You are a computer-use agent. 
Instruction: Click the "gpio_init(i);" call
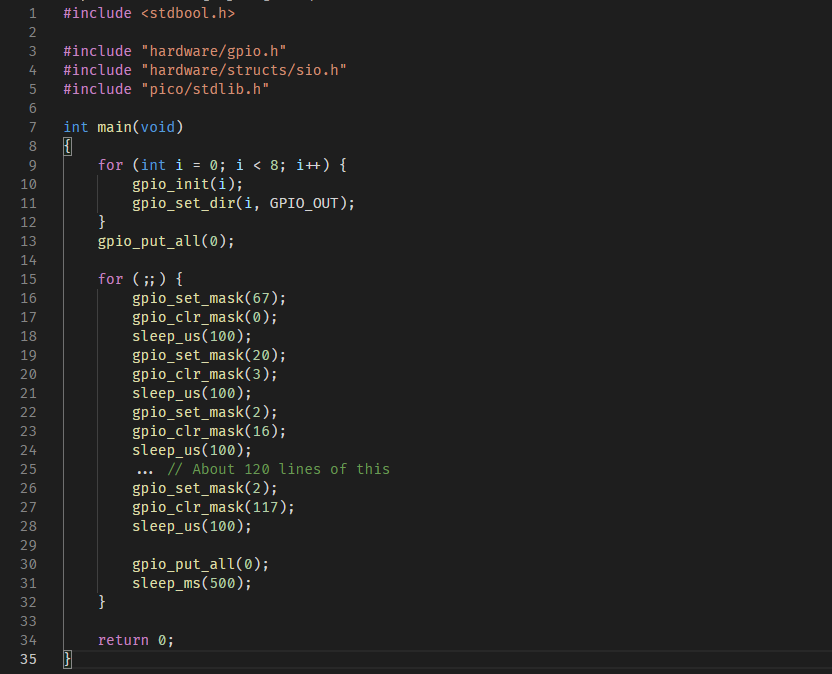(x=187, y=185)
